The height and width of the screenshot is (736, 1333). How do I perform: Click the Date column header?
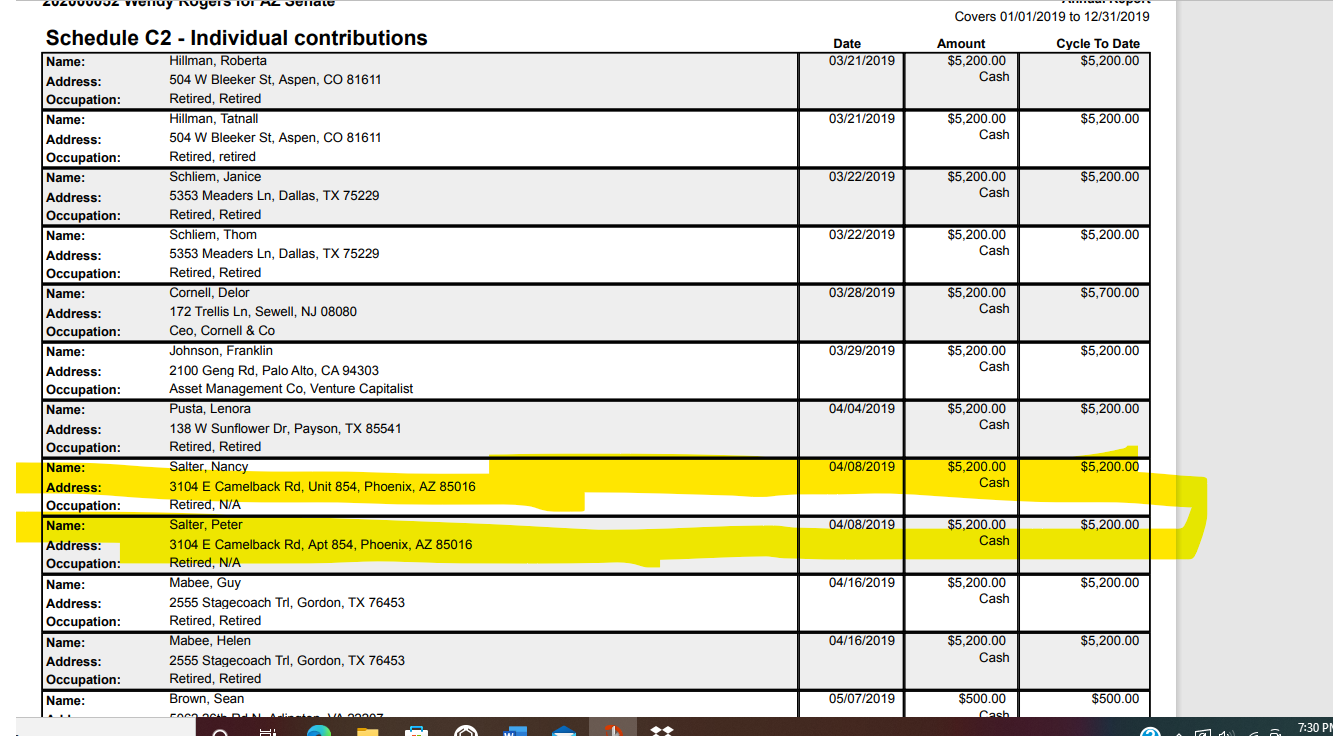point(847,44)
